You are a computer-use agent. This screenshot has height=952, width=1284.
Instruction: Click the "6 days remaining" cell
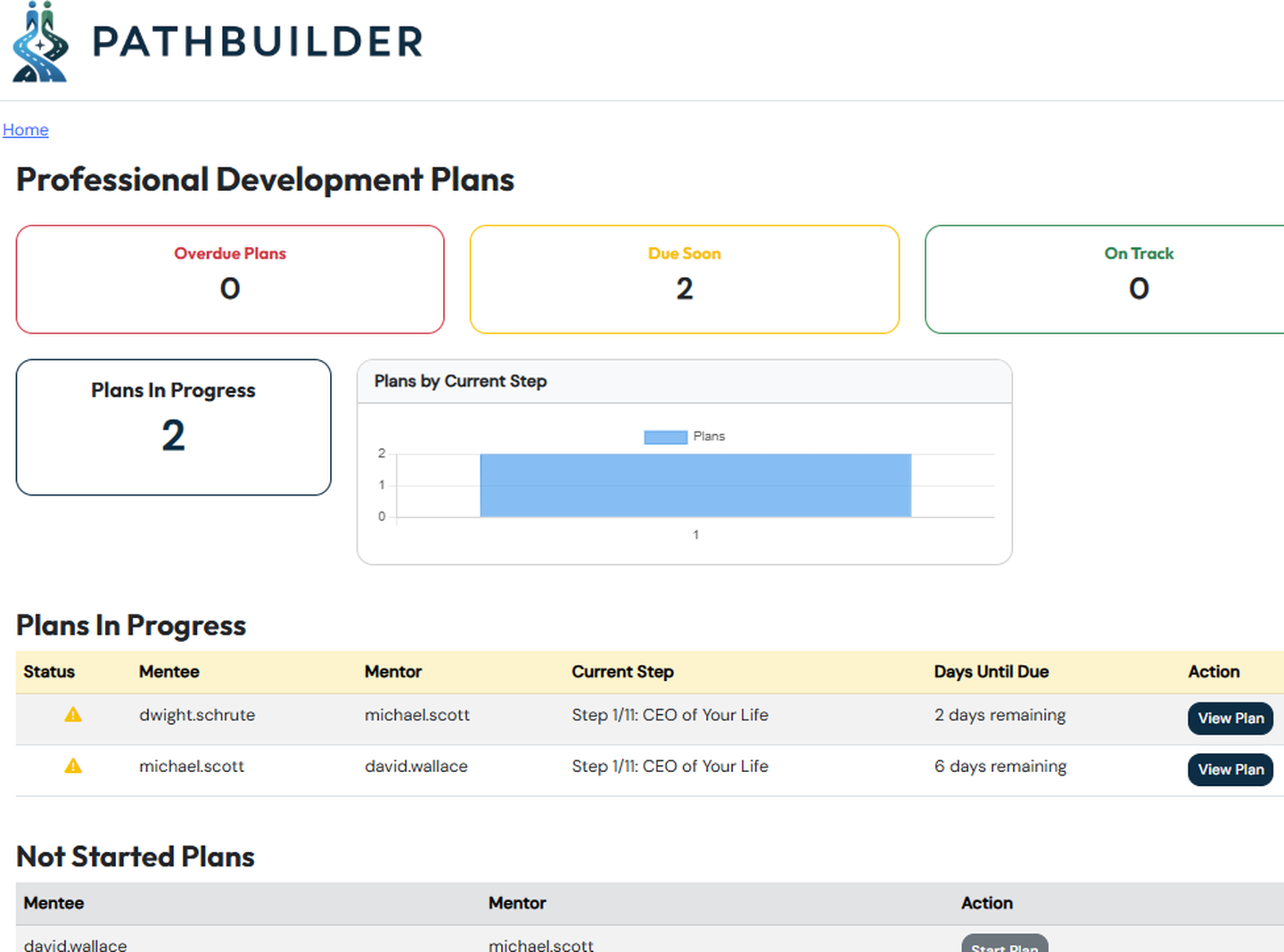1000,767
